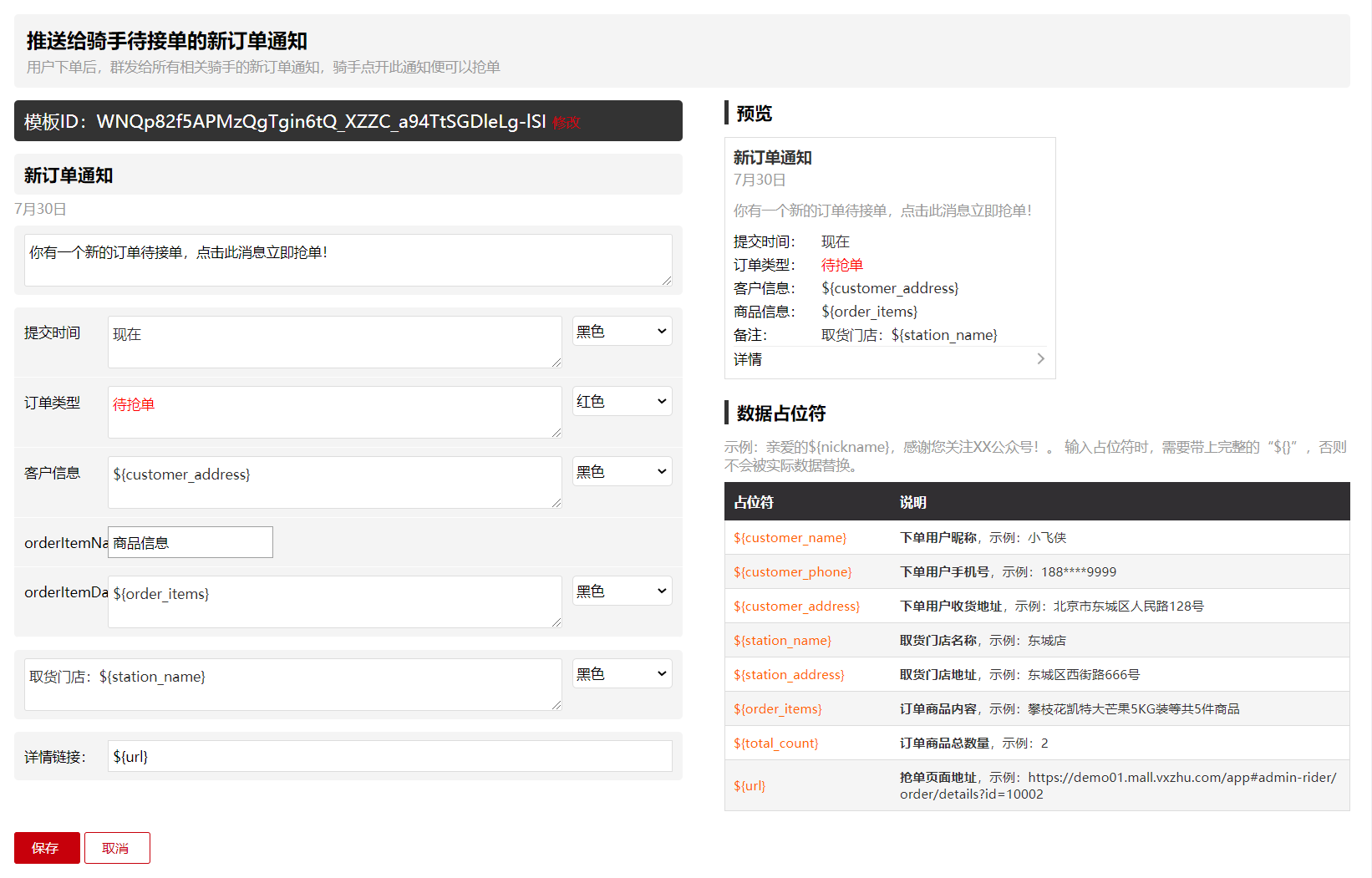1372x878 pixels.
Task: Click the Cancel button
Action: (117, 848)
